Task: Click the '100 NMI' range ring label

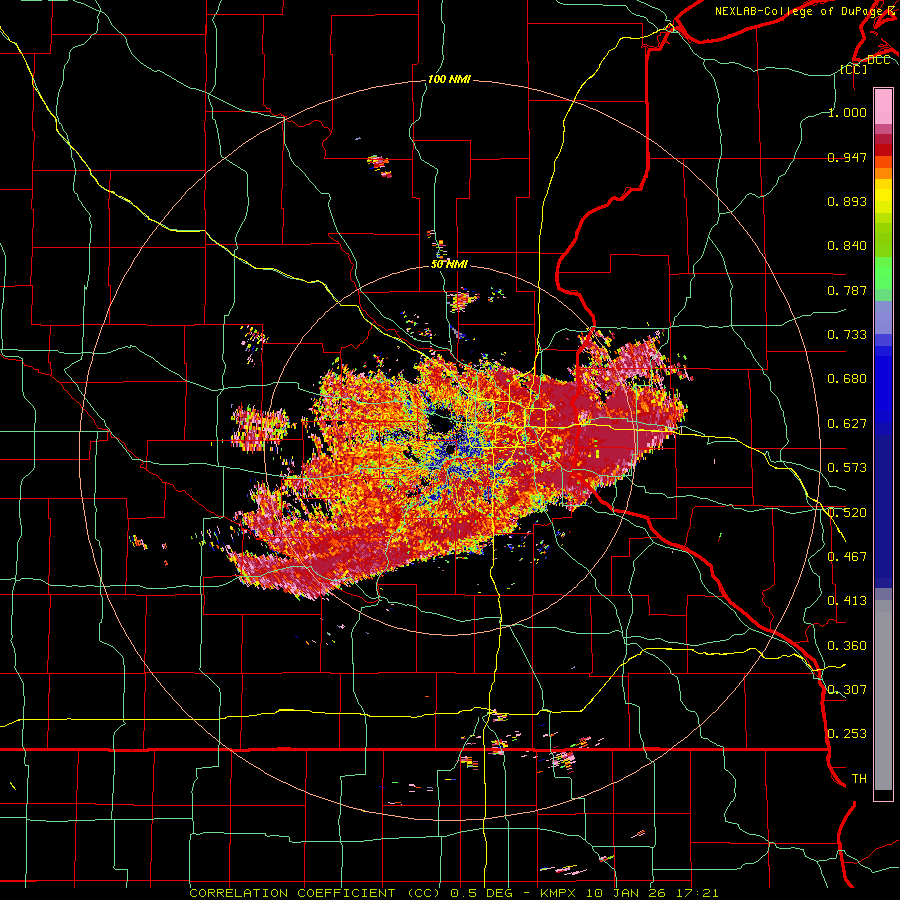Action: pyautogui.click(x=449, y=79)
